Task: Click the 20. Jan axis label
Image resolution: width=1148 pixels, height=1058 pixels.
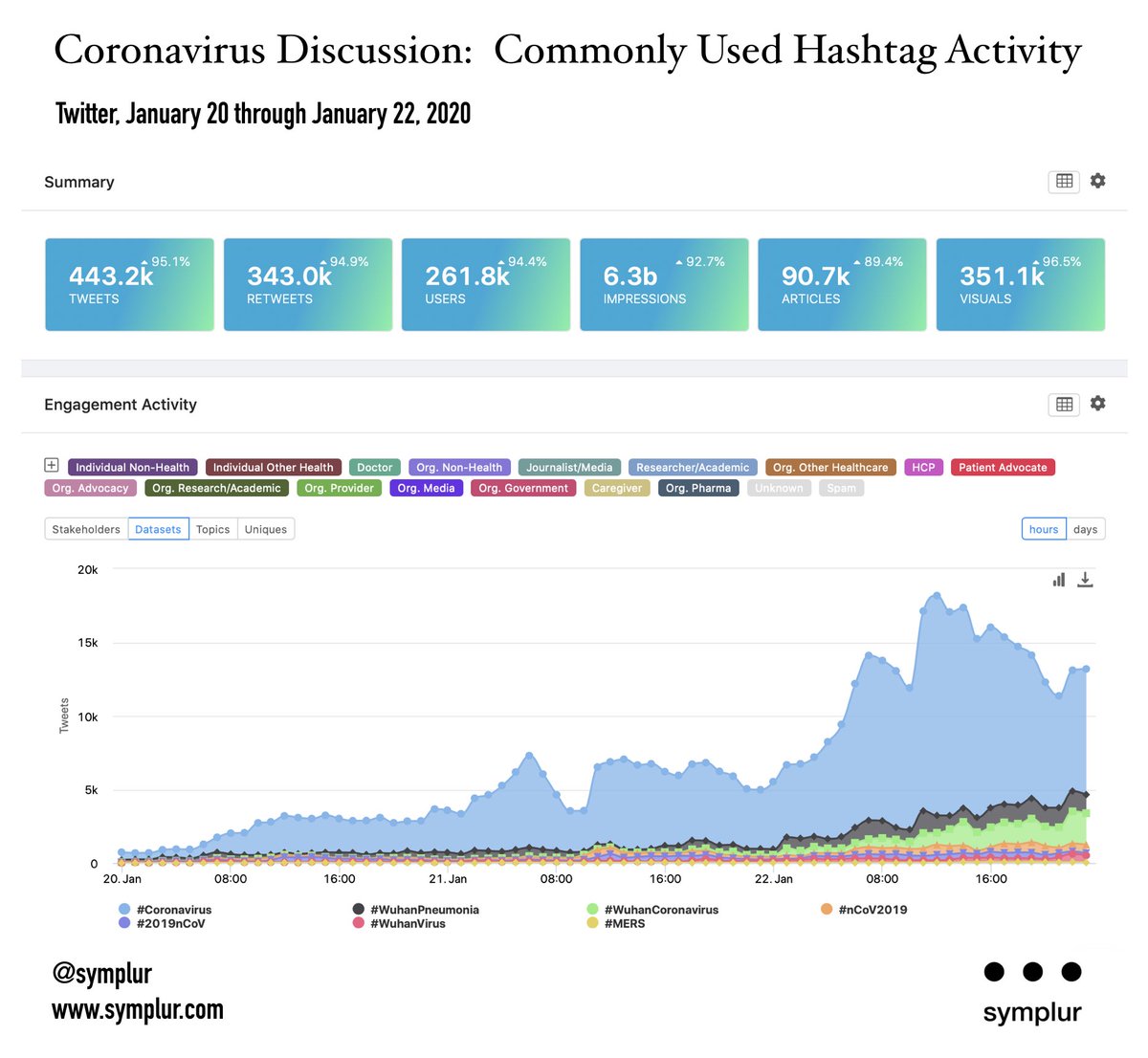Action: [121, 878]
